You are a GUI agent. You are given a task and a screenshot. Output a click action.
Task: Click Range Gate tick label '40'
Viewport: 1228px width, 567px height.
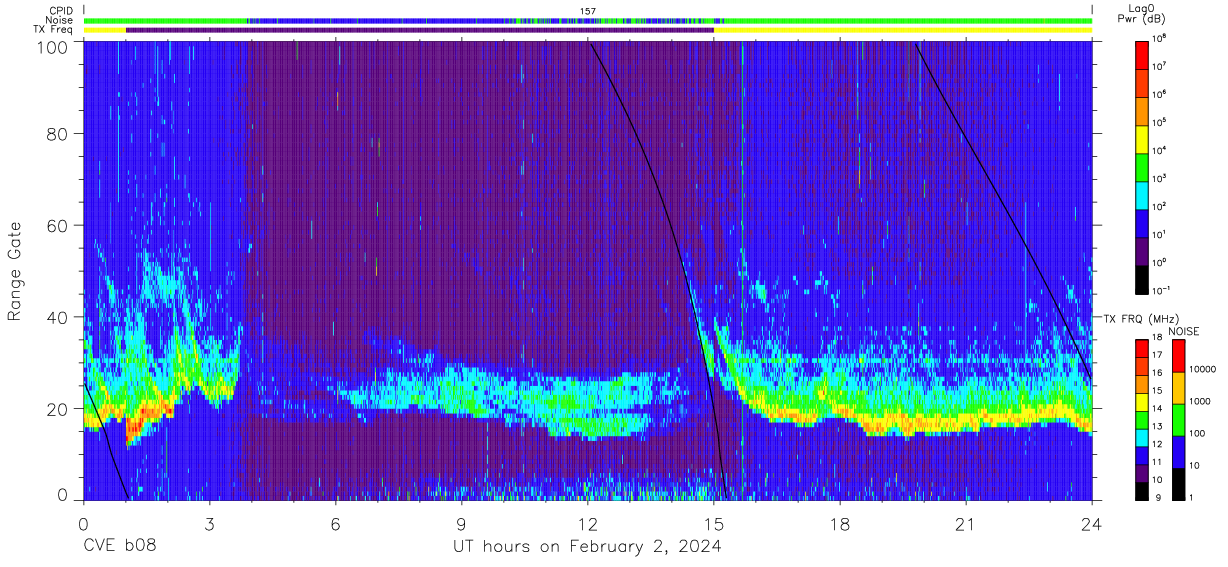tap(58, 317)
